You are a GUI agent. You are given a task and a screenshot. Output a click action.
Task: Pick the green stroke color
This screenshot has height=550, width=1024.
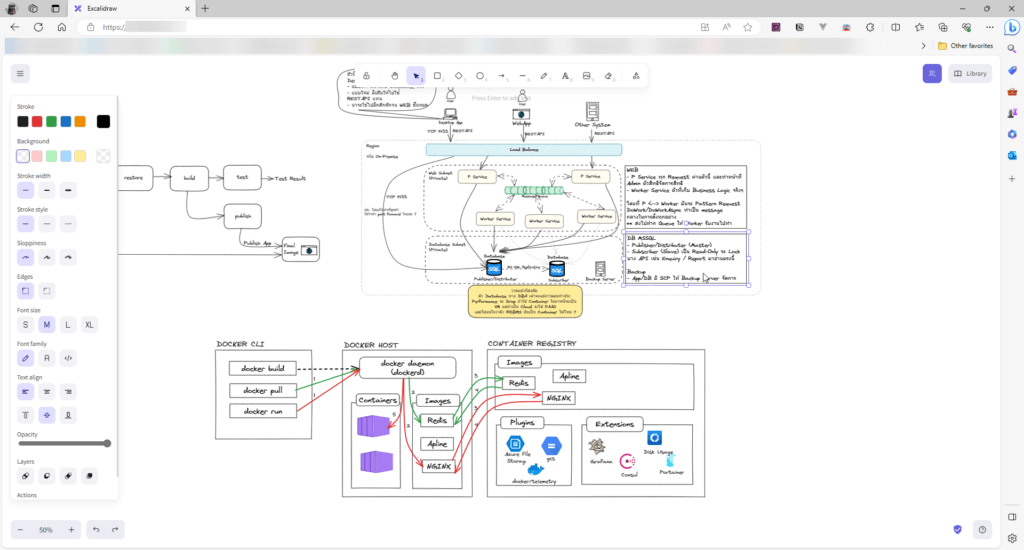pyautogui.click(x=52, y=121)
